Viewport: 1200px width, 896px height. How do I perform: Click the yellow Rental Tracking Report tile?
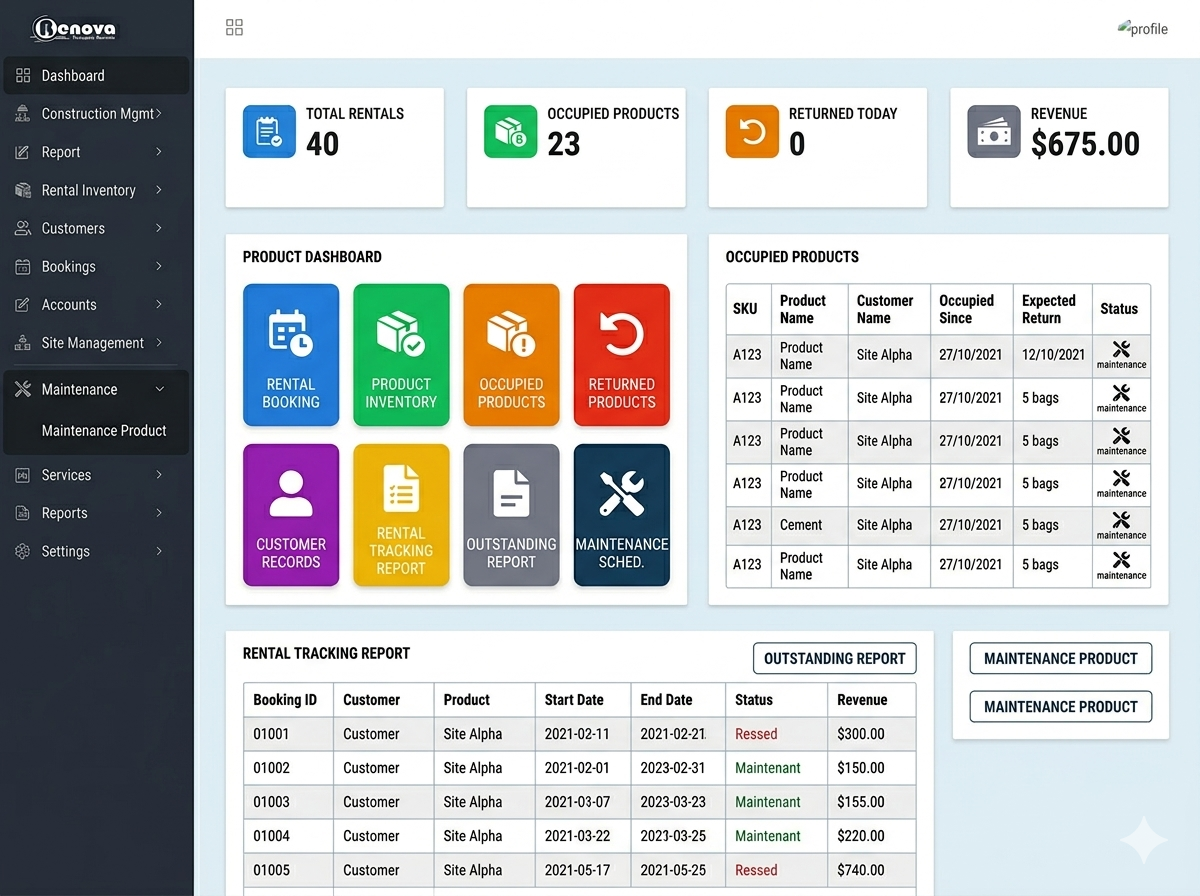coord(401,515)
